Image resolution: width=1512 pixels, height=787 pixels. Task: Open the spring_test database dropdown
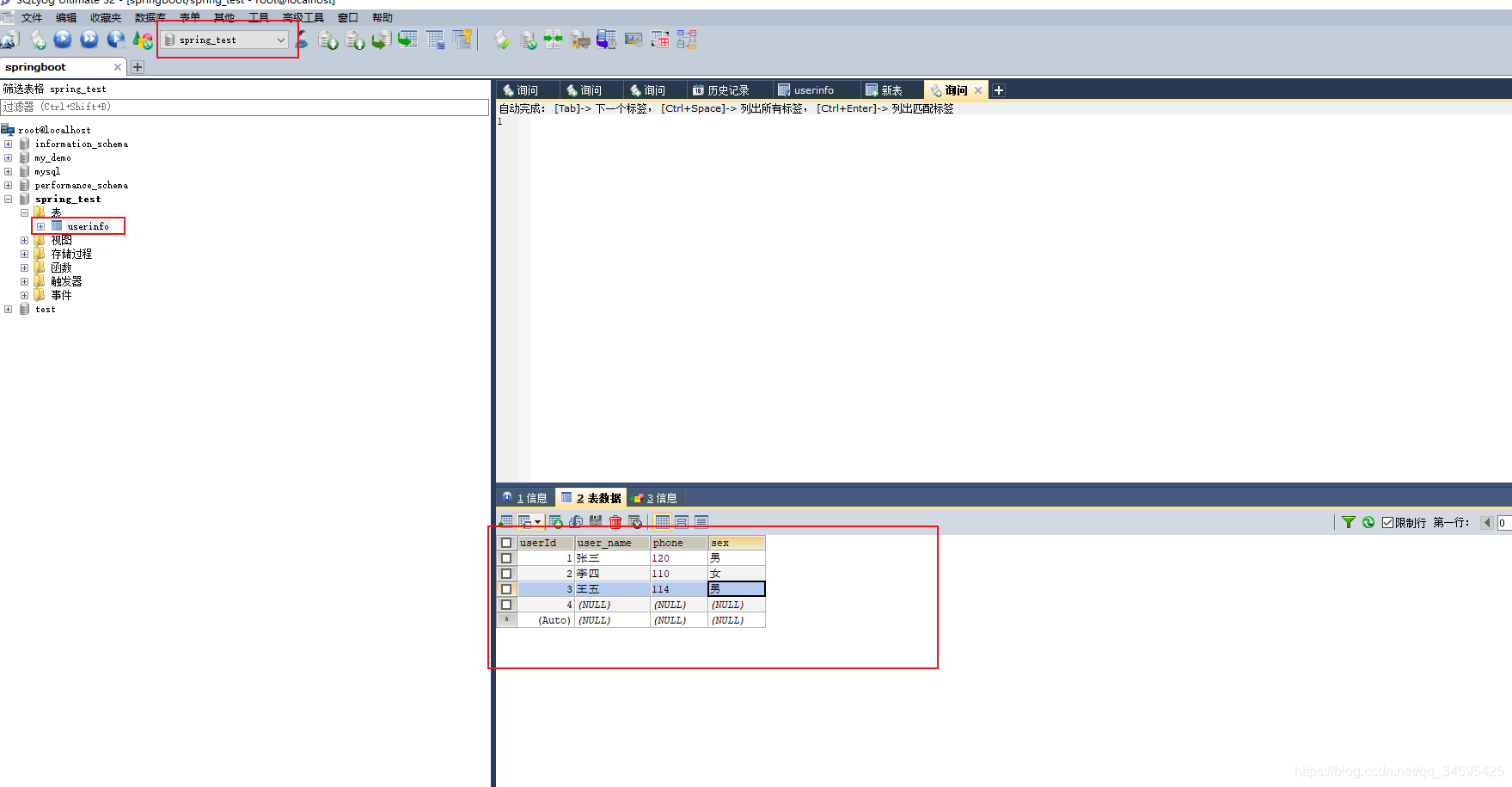click(225, 40)
